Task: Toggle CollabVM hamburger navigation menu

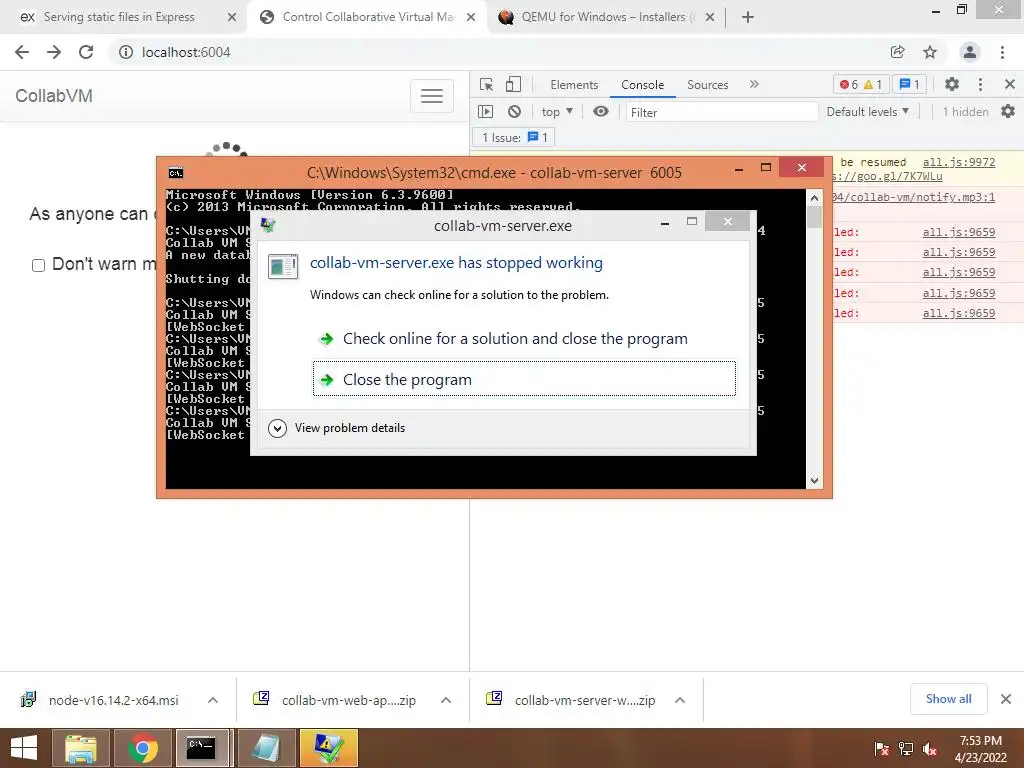Action: 432,96
